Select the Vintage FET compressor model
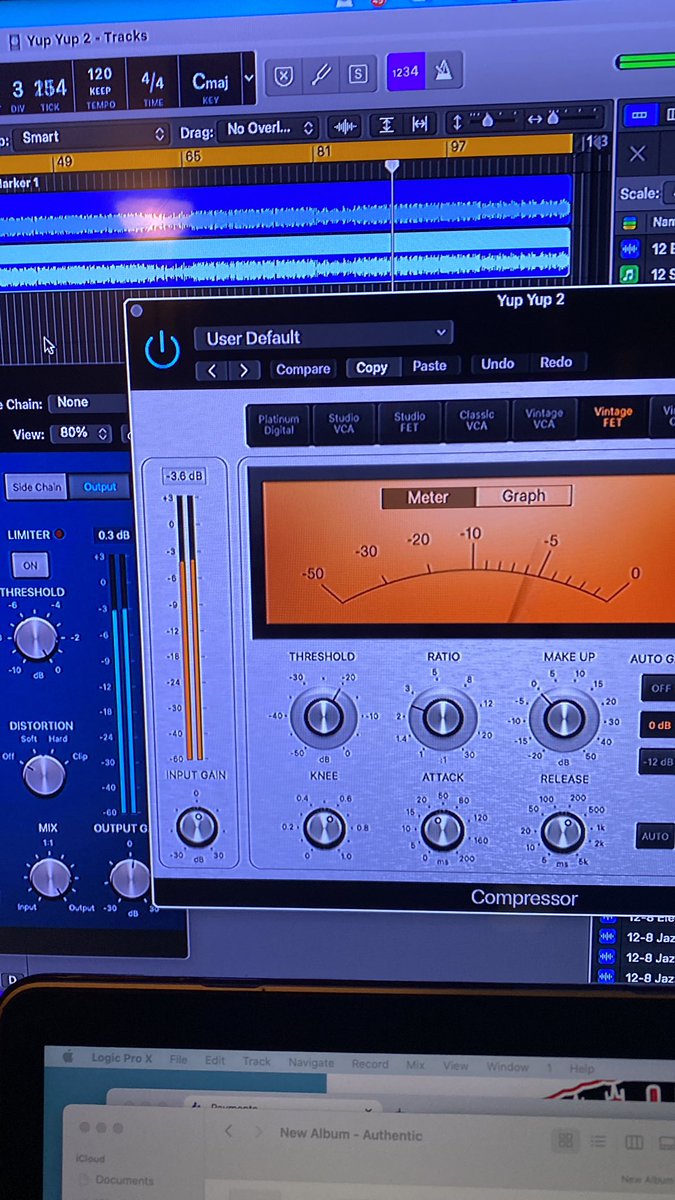Viewport: 675px width, 1200px height. (612, 417)
